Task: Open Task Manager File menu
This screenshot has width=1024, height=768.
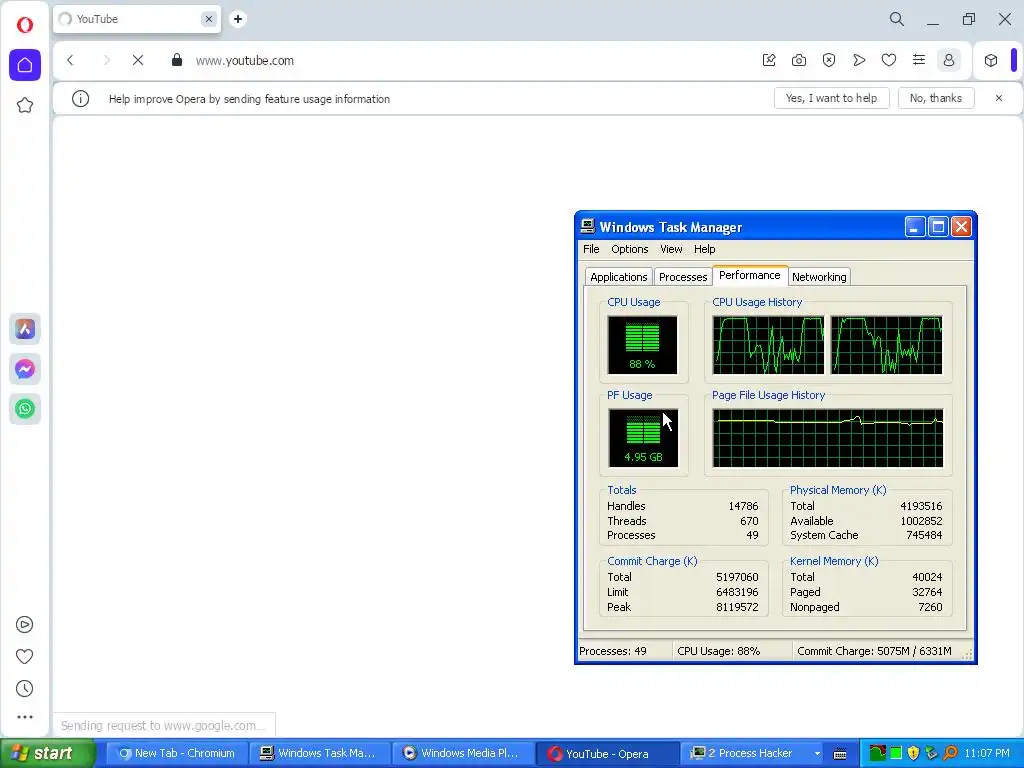Action: [x=591, y=249]
